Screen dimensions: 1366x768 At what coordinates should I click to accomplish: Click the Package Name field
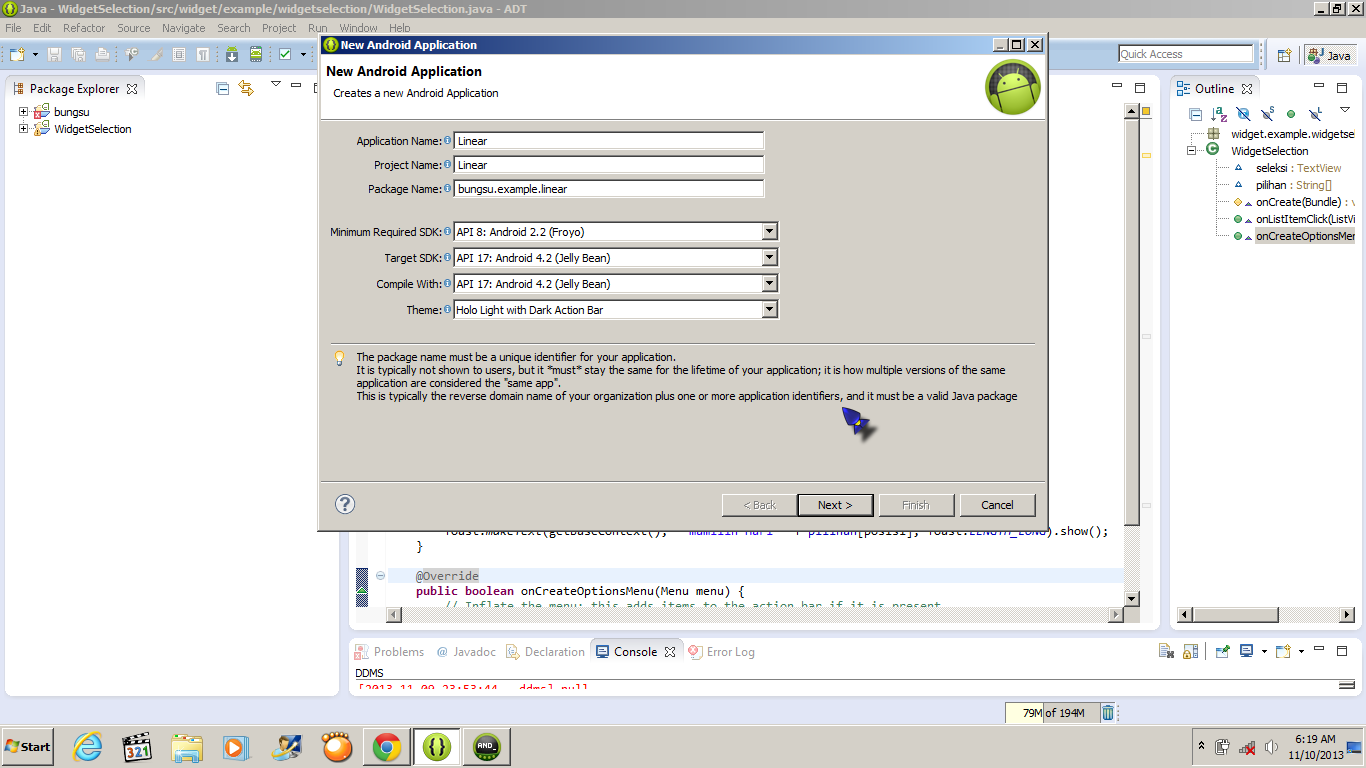[609, 189]
